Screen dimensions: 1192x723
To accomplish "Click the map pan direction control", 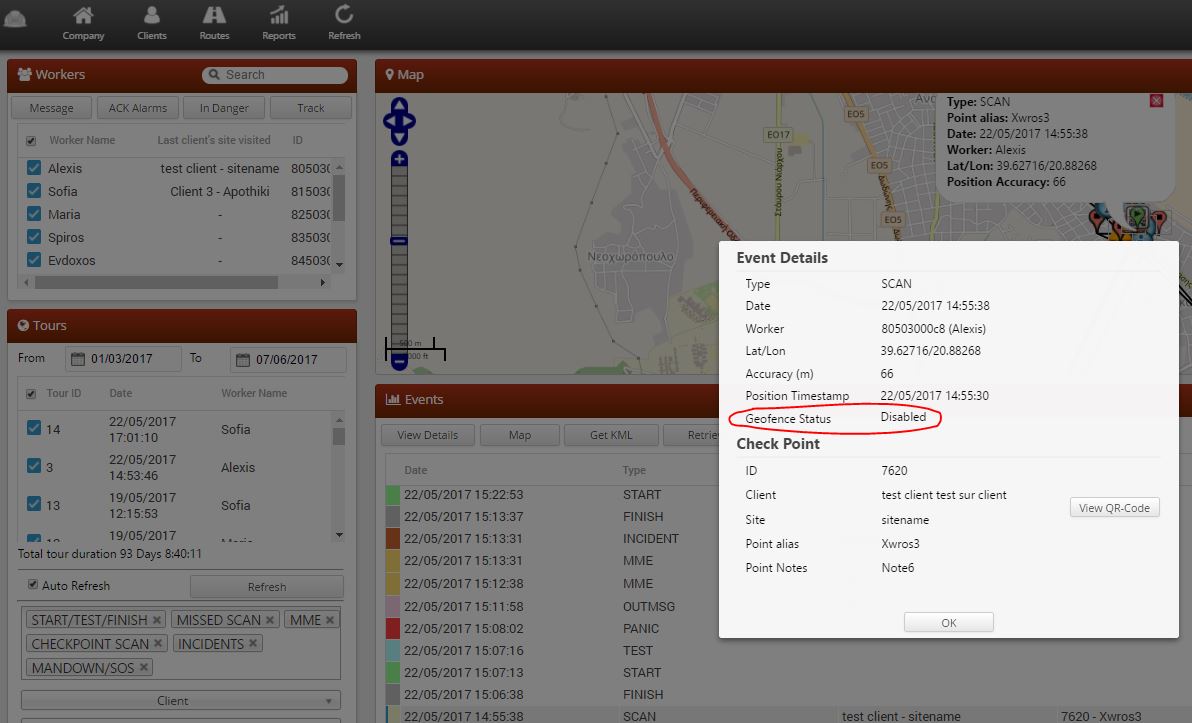I will [399, 121].
